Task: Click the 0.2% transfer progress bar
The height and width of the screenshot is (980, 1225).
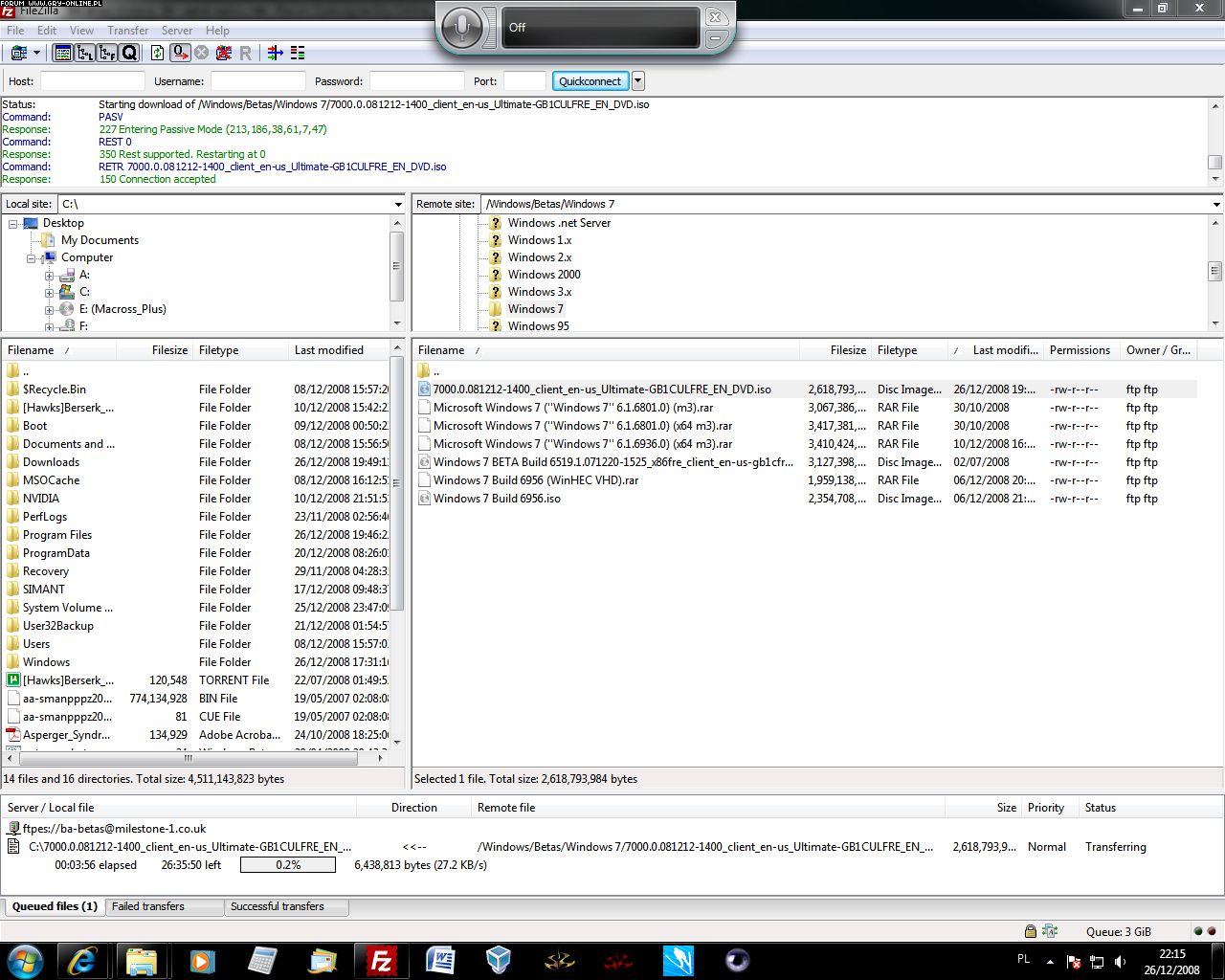Action: tap(288, 865)
